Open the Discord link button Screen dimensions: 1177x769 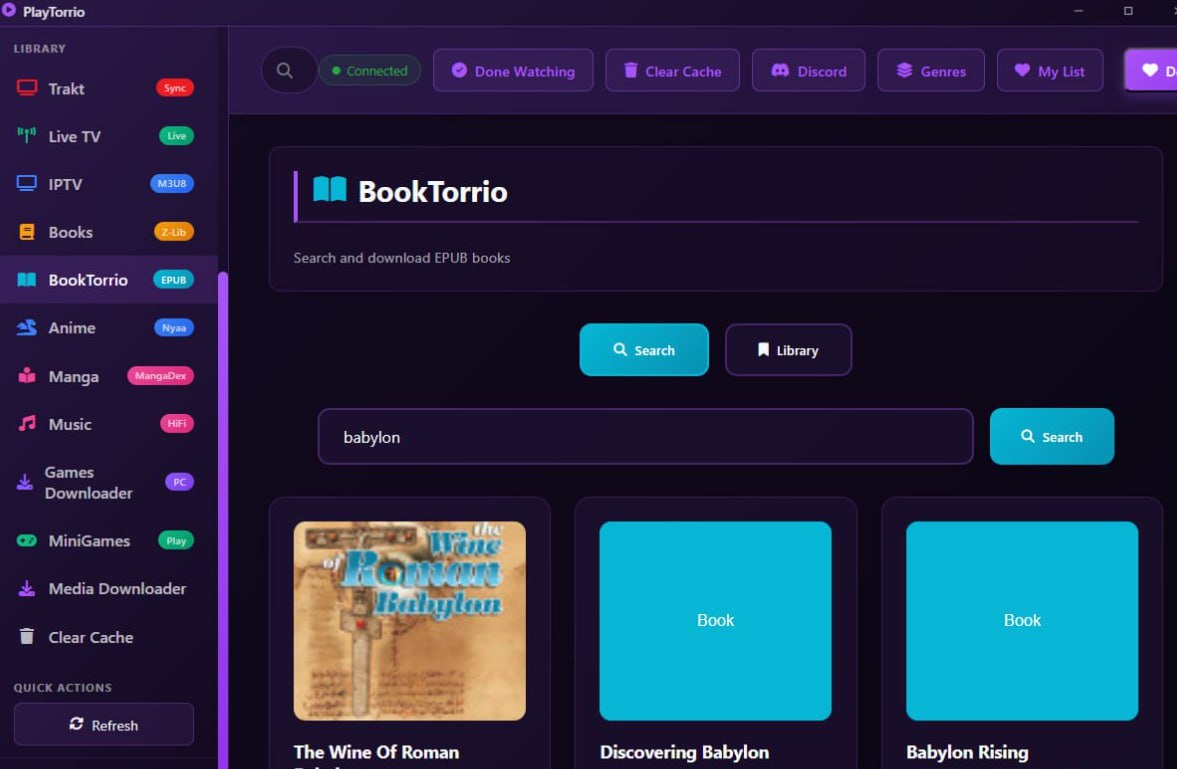[x=808, y=71]
